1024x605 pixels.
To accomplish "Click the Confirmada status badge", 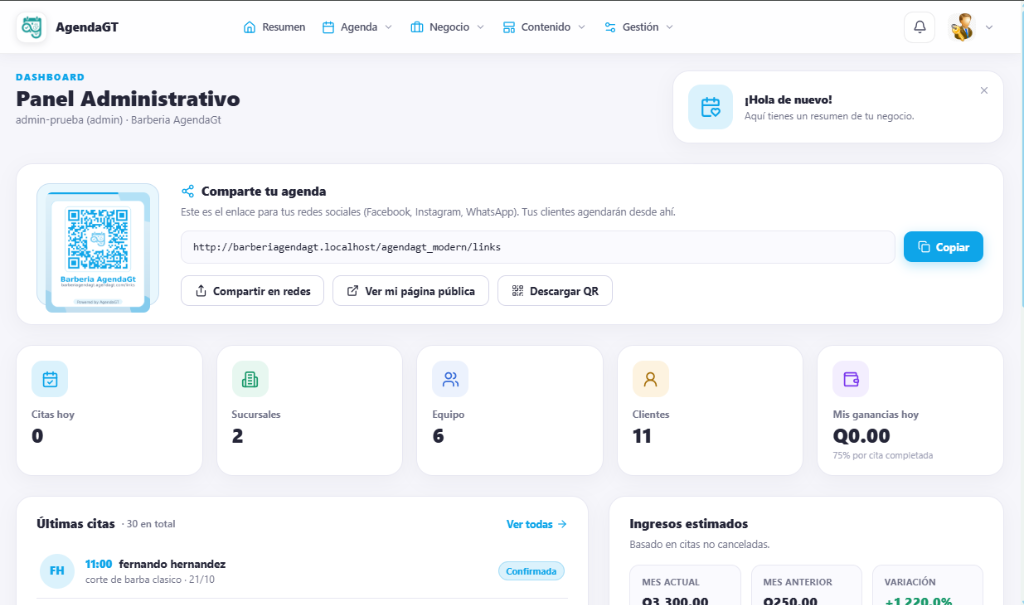I will click(x=532, y=571).
